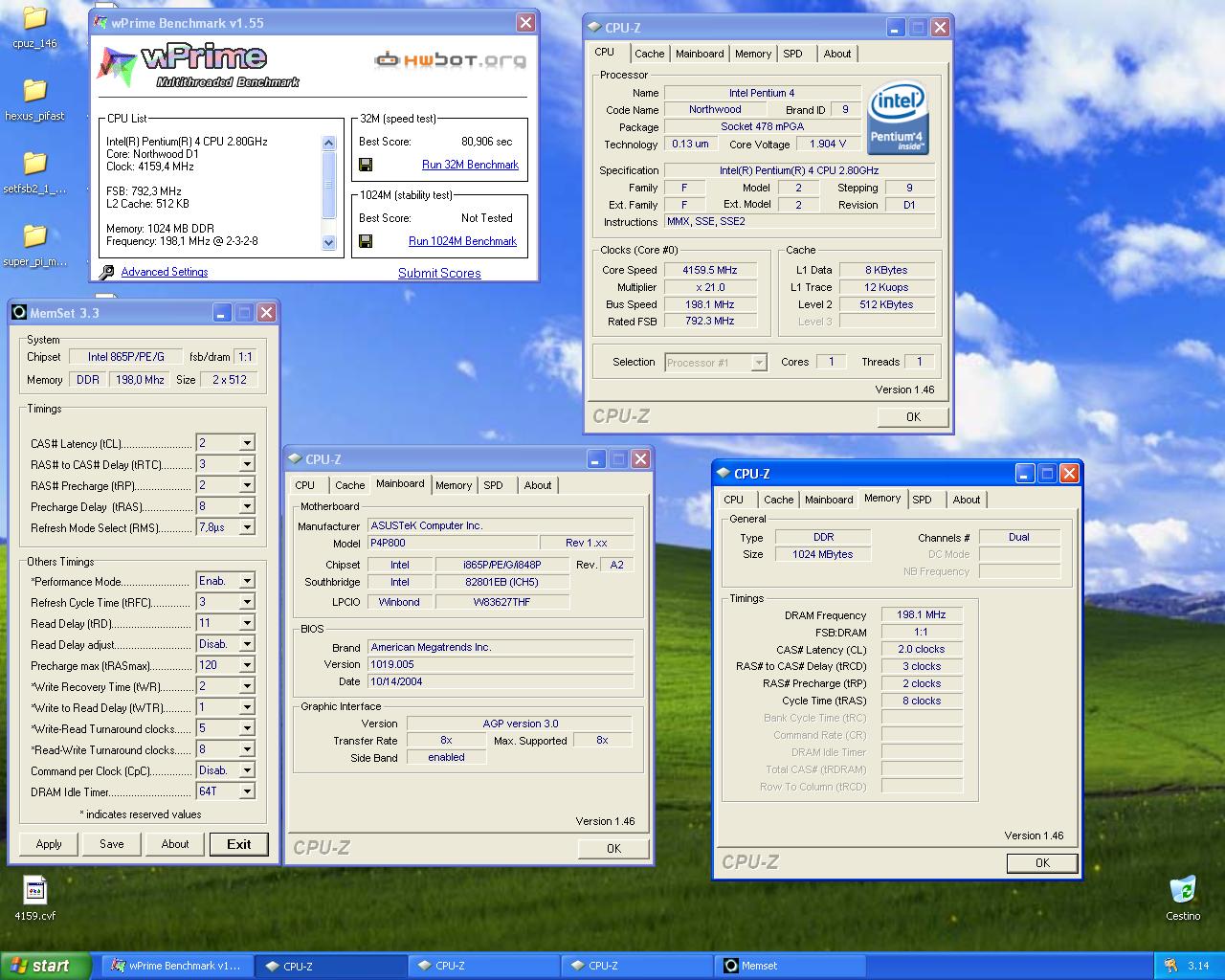Click the 1024M benchmark save disk icon
The height and width of the screenshot is (980, 1225).
(366, 241)
